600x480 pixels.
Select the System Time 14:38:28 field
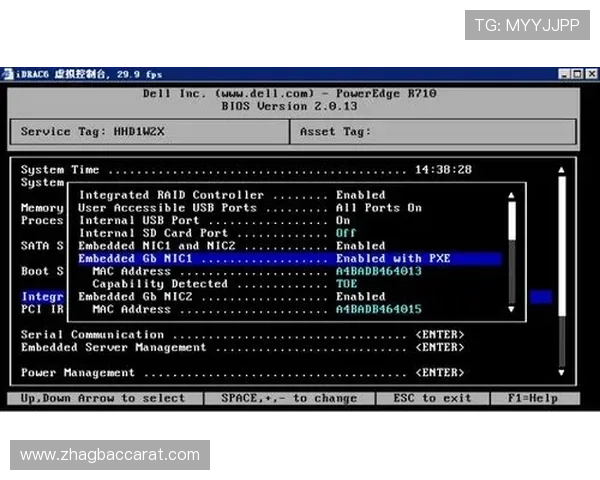443,170
